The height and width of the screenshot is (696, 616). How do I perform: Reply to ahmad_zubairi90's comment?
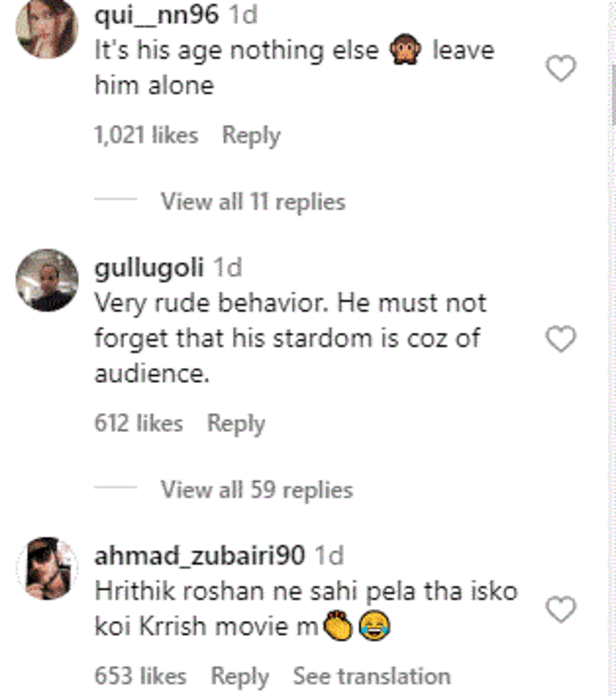coord(241,676)
